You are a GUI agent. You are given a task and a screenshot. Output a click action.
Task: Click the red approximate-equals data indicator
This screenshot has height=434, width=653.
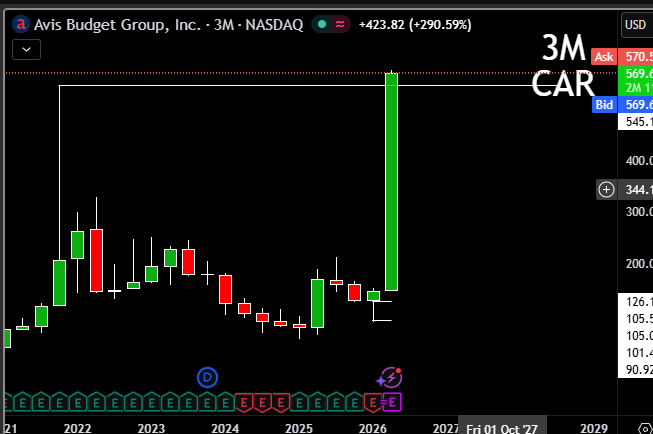[340, 24]
